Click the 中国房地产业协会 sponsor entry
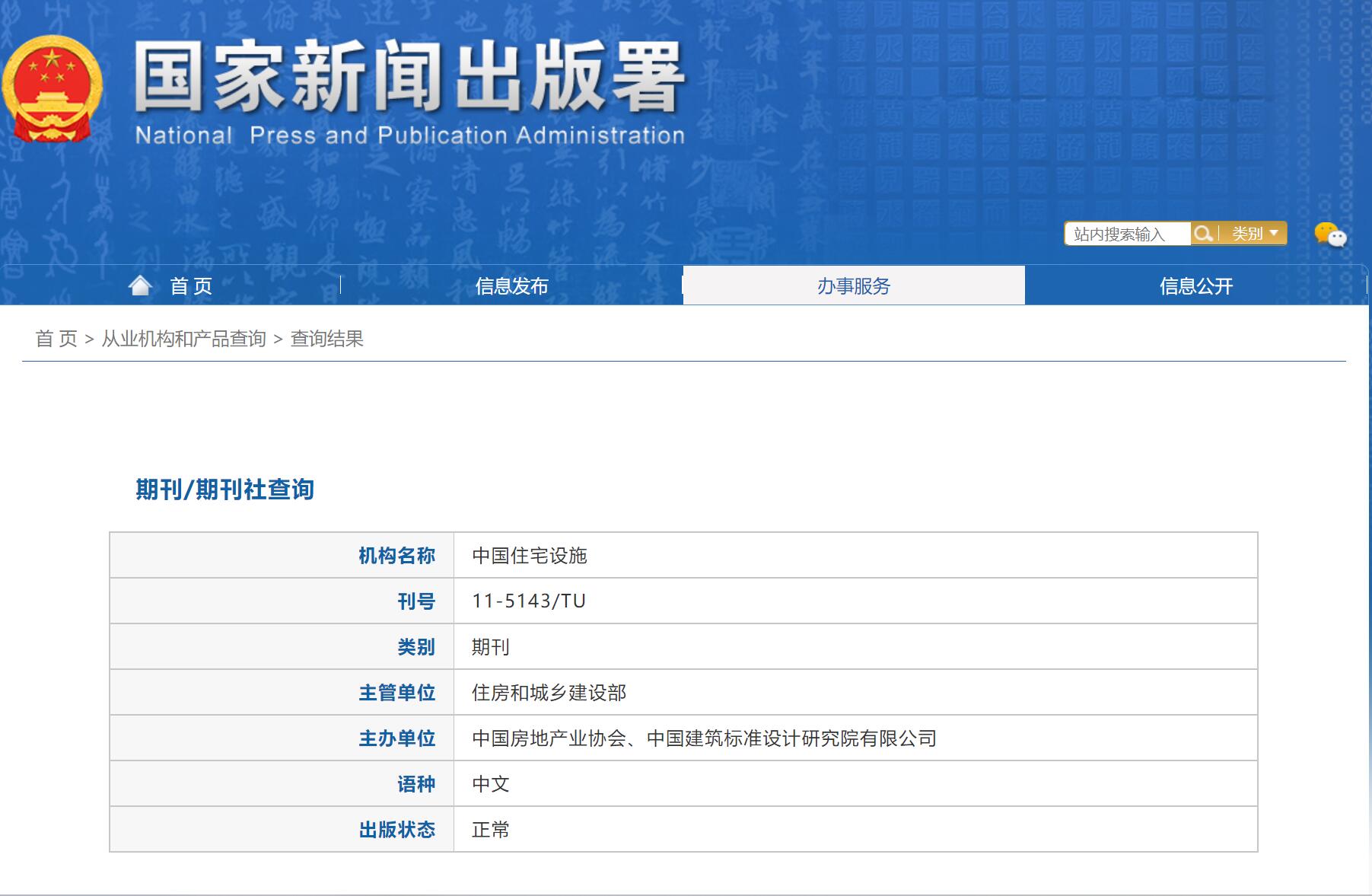Screen dimensions: 1372x896 pos(549,738)
